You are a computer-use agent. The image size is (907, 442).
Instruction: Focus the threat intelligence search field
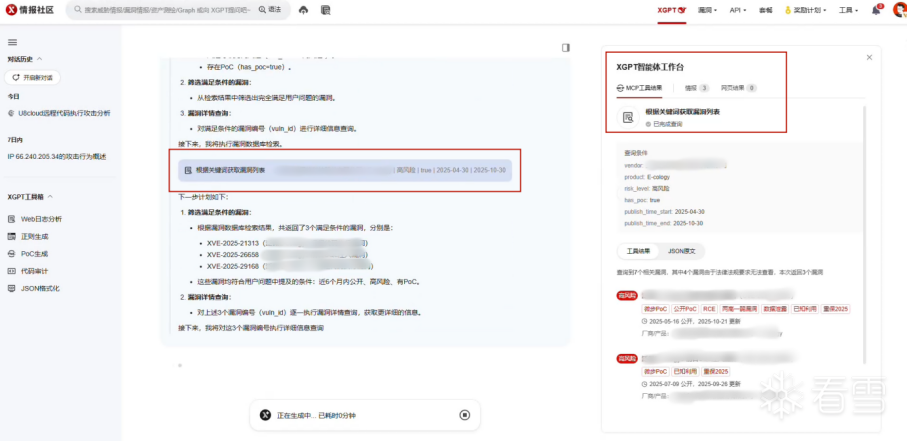(x=168, y=10)
